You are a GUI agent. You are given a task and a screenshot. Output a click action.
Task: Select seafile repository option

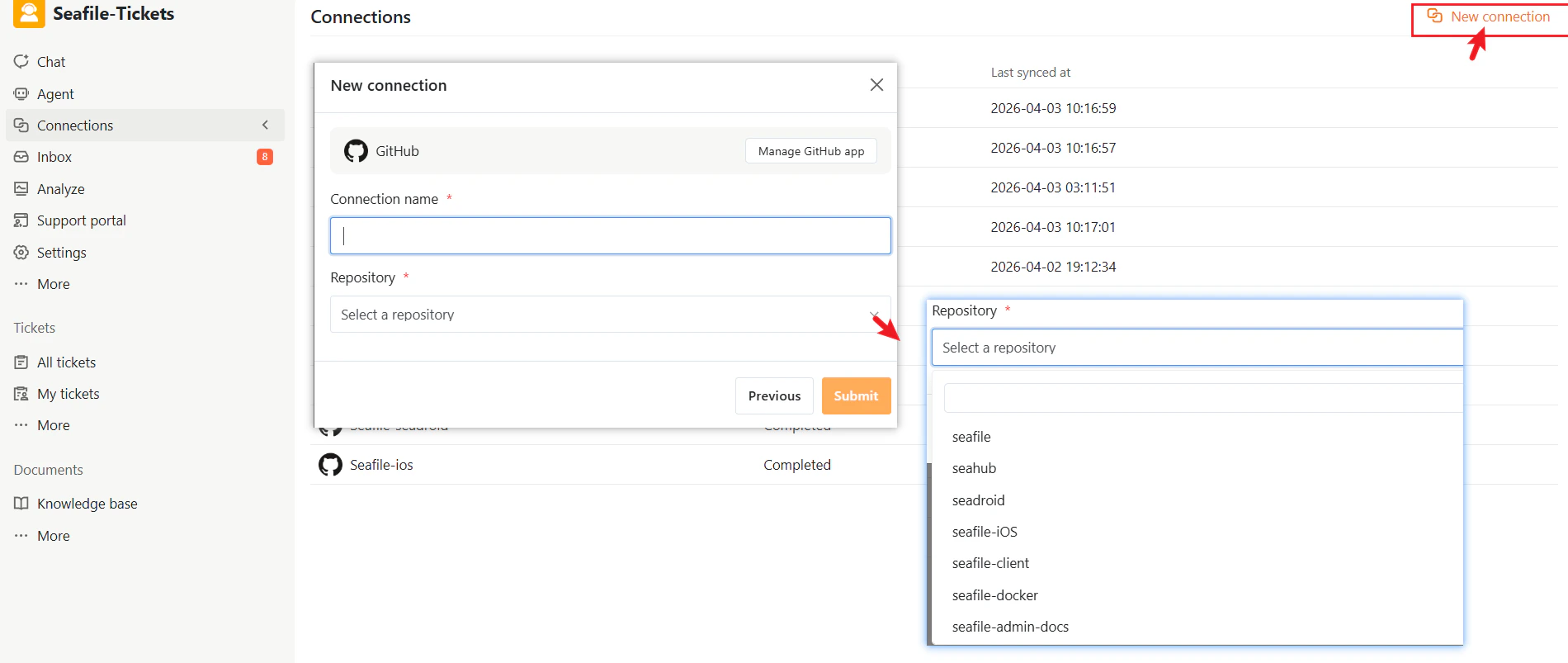(x=971, y=437)
